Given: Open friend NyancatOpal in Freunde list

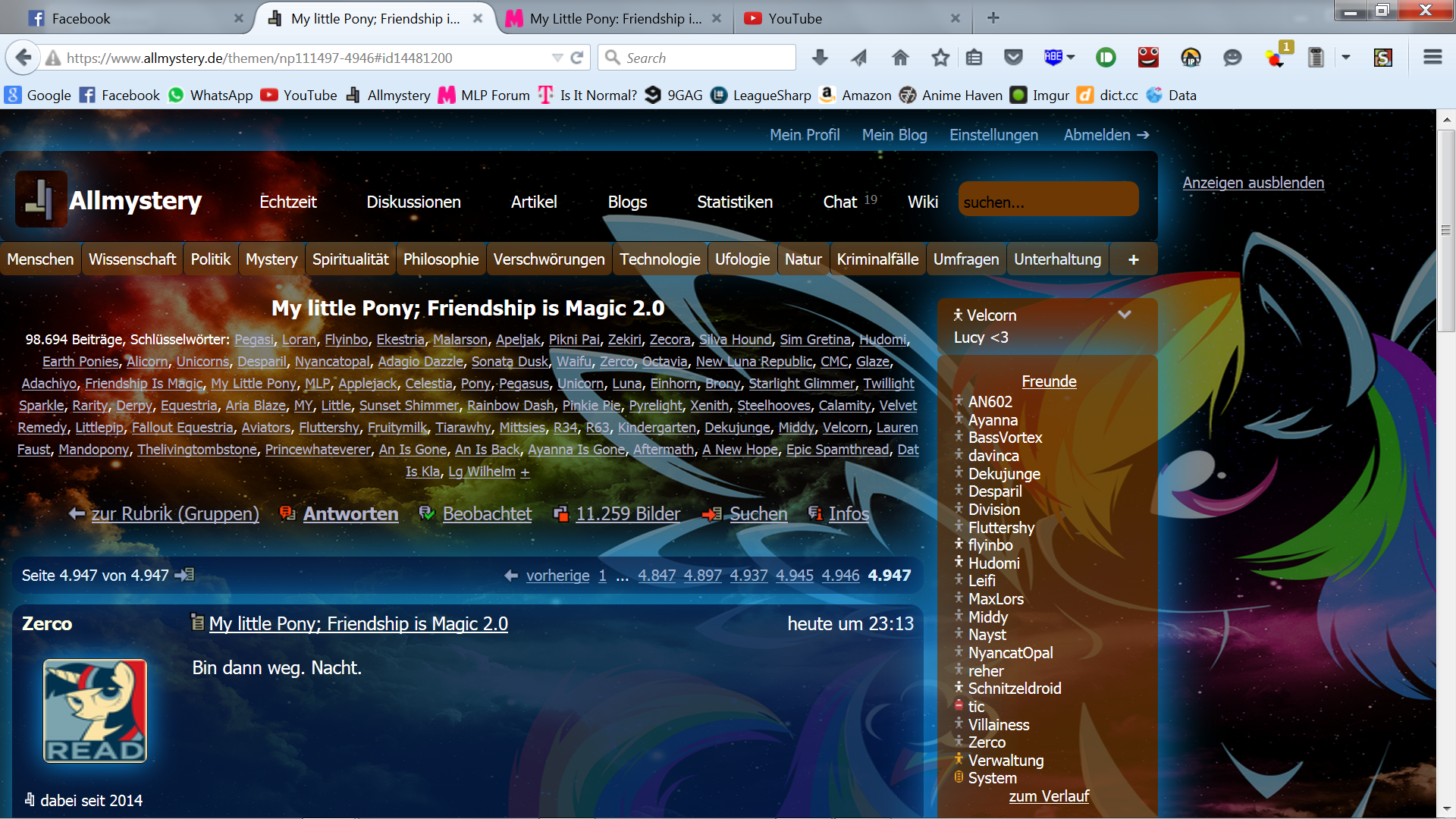Looking at the screenshot, I should click(1010, 653).
